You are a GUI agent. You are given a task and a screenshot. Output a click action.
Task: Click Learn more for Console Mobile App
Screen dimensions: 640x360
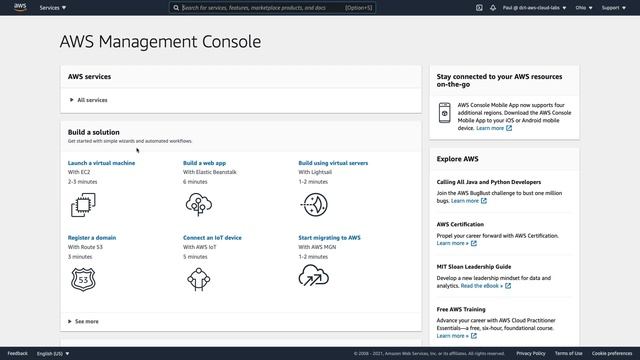click(x=490, y=128)
